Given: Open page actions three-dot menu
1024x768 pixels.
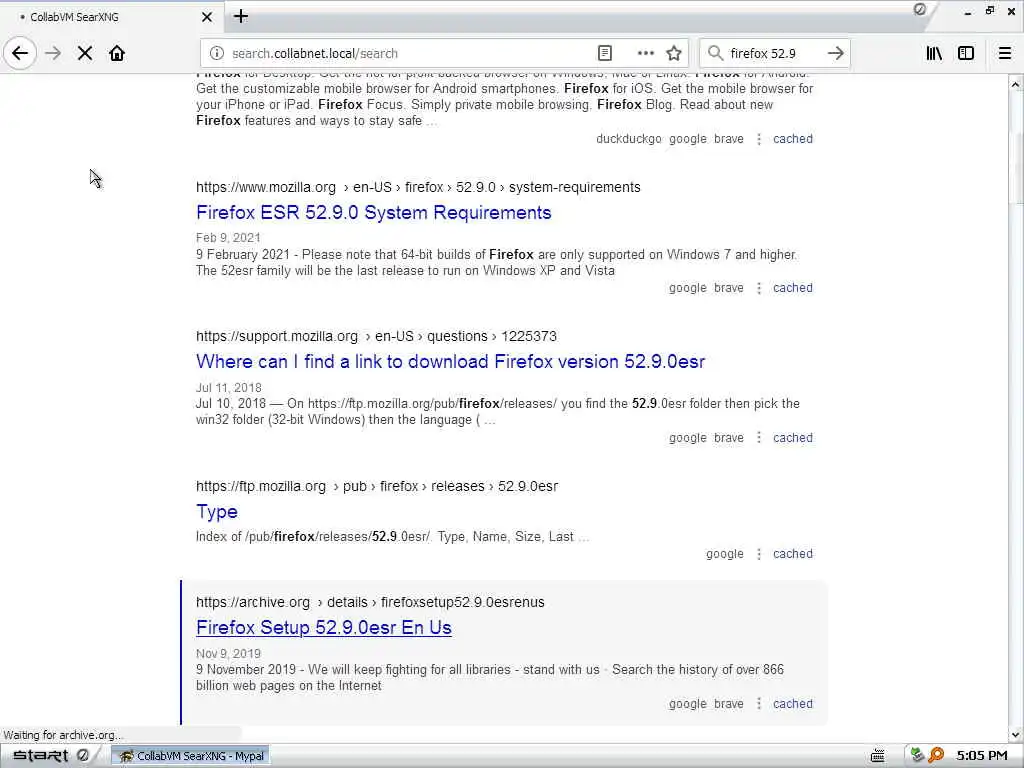Looking at the screenshot, I should pyautogui.click(x=645, y=53).
